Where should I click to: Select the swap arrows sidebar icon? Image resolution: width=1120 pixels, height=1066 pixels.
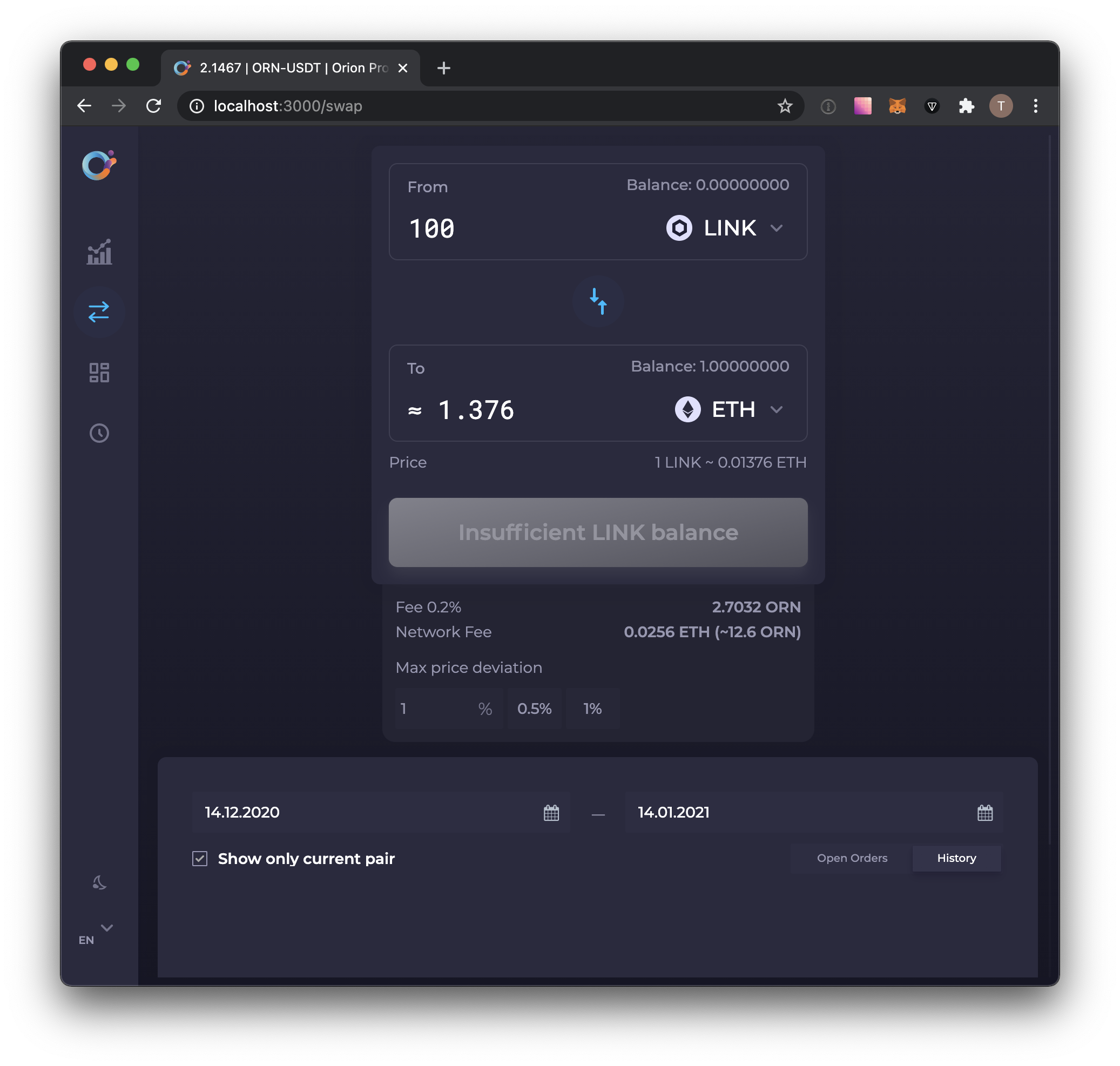(x=99, y=312)
